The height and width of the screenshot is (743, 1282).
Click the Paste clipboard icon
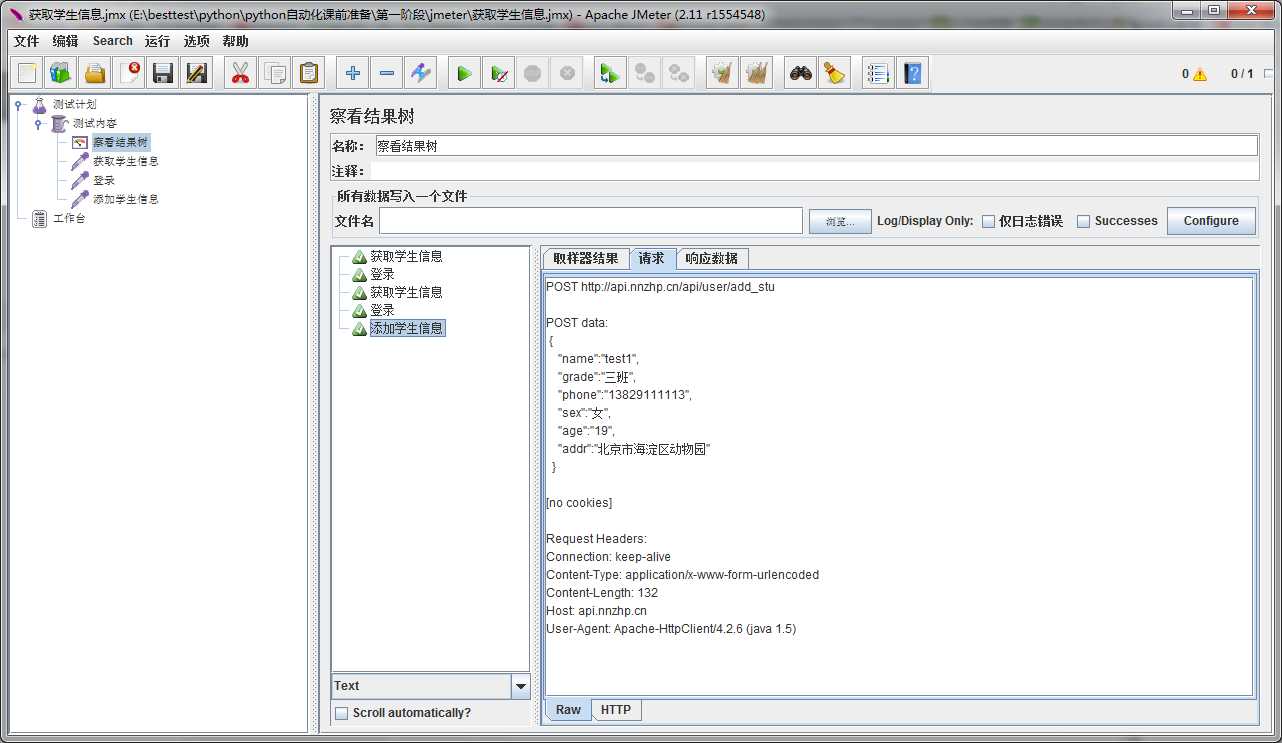pyautogui.click(x=309, y=73)
